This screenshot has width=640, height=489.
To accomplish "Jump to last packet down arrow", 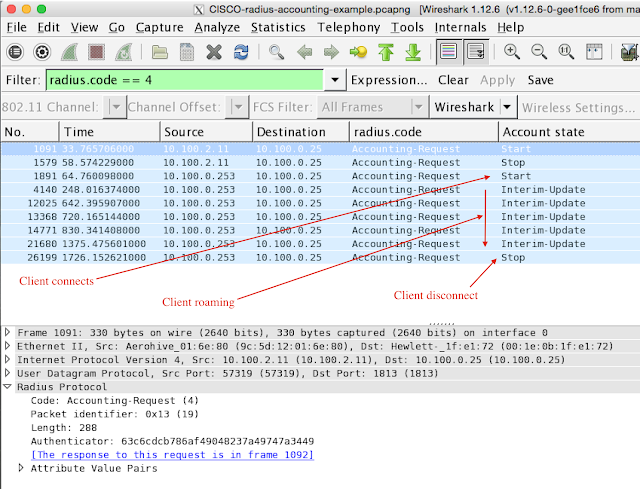I will click(413, 52).
